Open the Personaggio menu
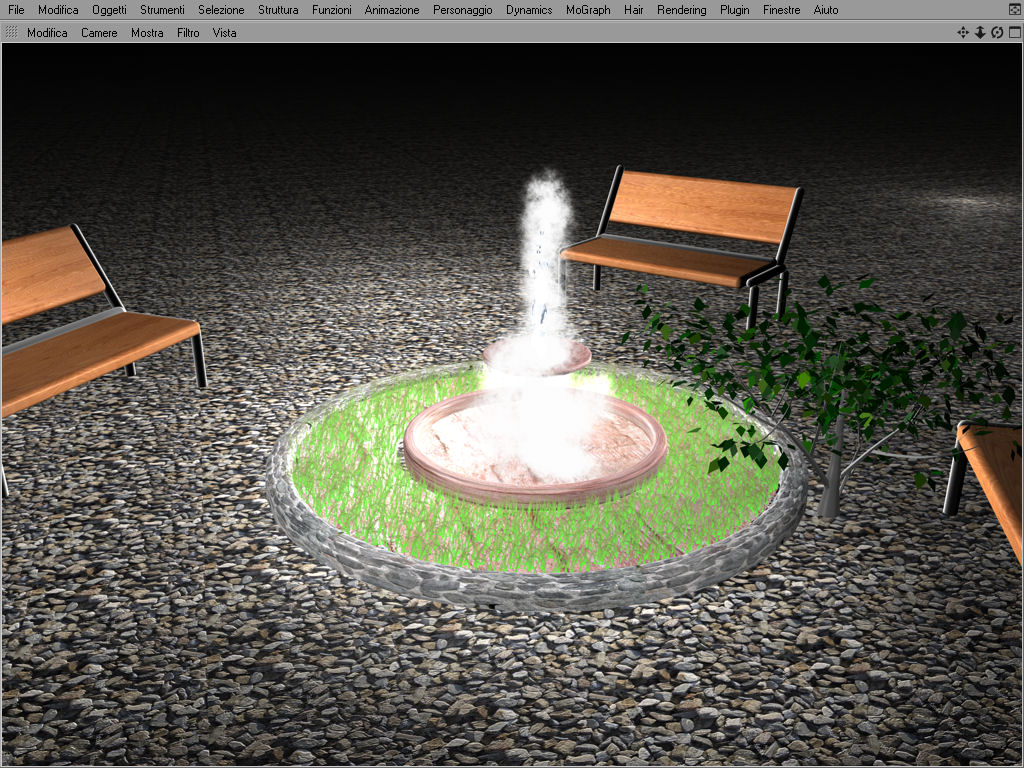Image resolution: width=1024 pixels, height=768 pixels. click(462, 10)
